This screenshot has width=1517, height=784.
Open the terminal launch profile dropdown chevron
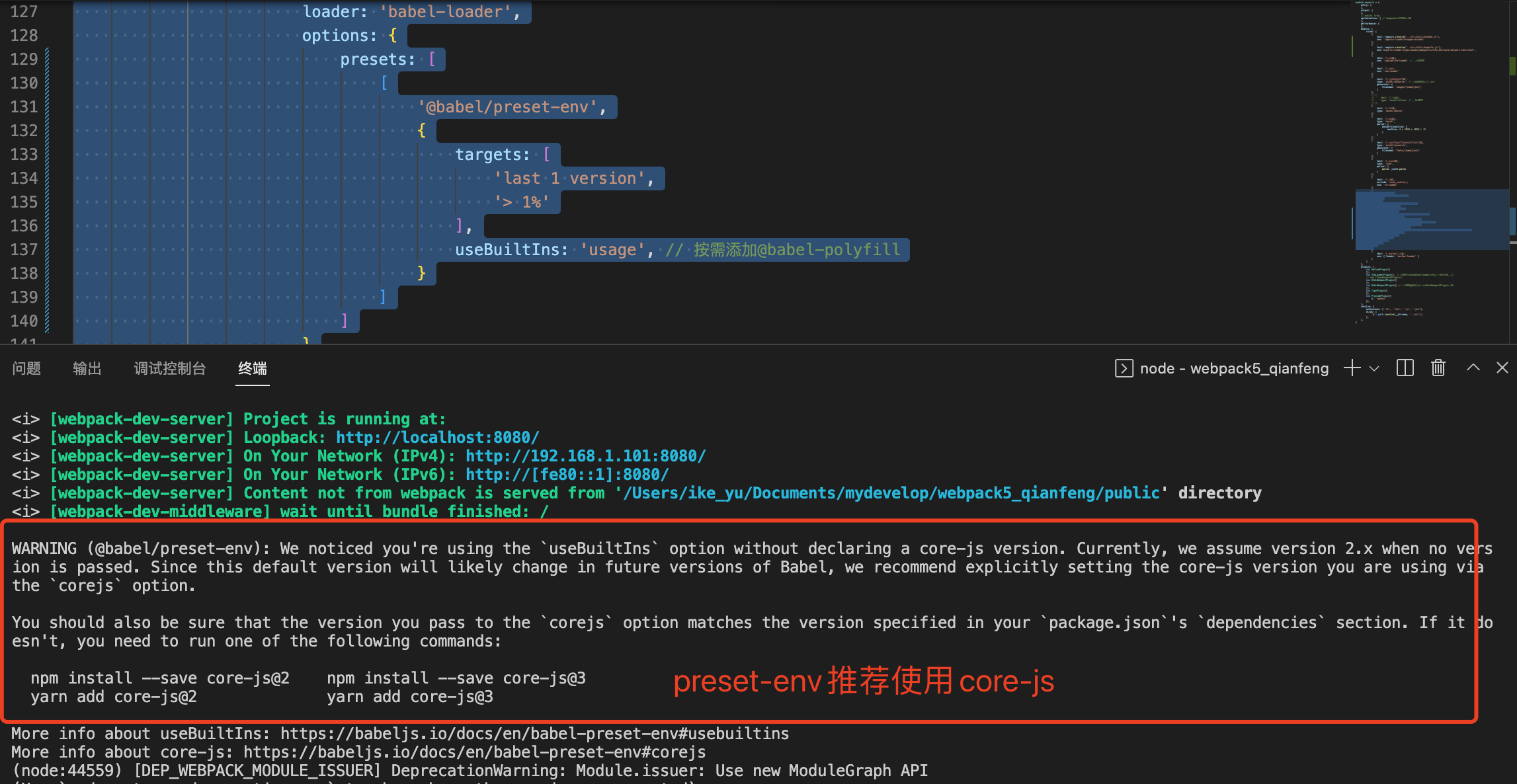(x=1374, y=369)
